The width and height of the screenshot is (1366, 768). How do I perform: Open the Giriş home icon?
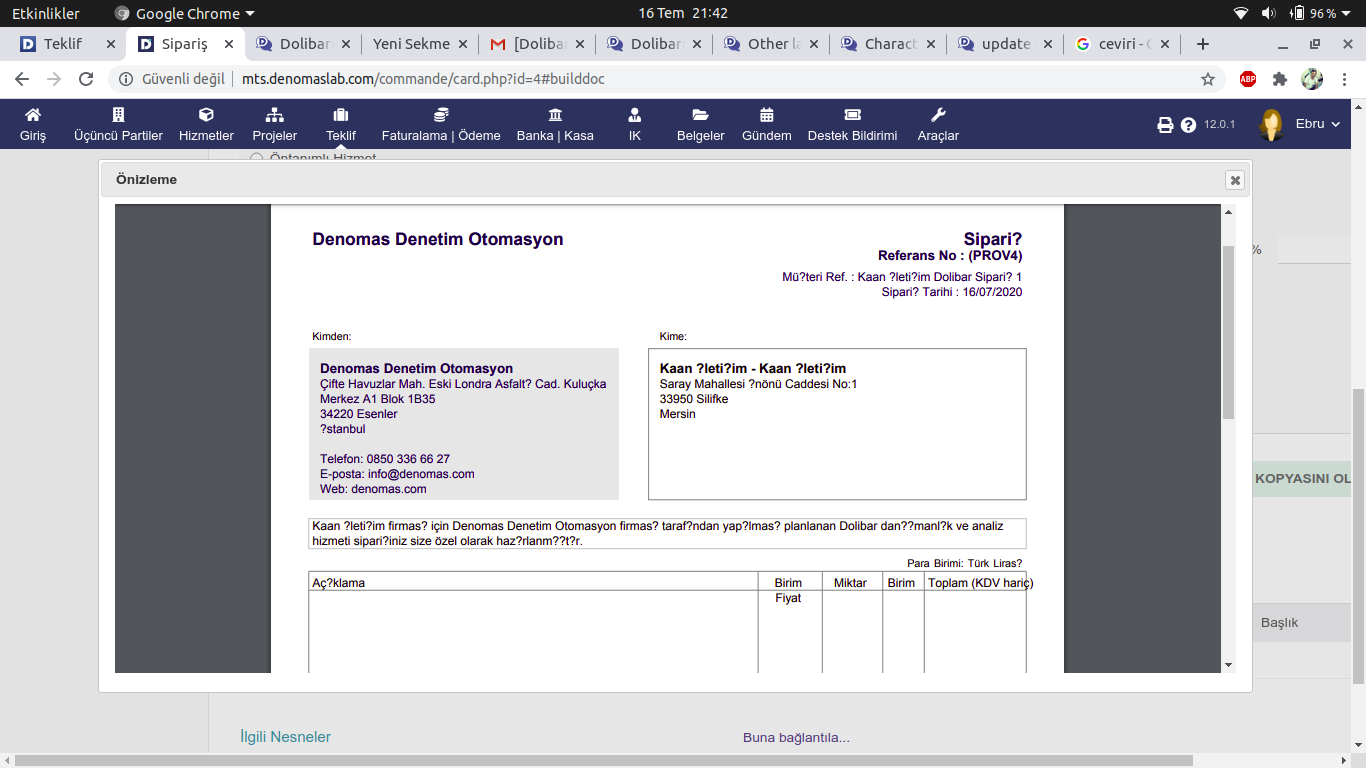point(33,115)
